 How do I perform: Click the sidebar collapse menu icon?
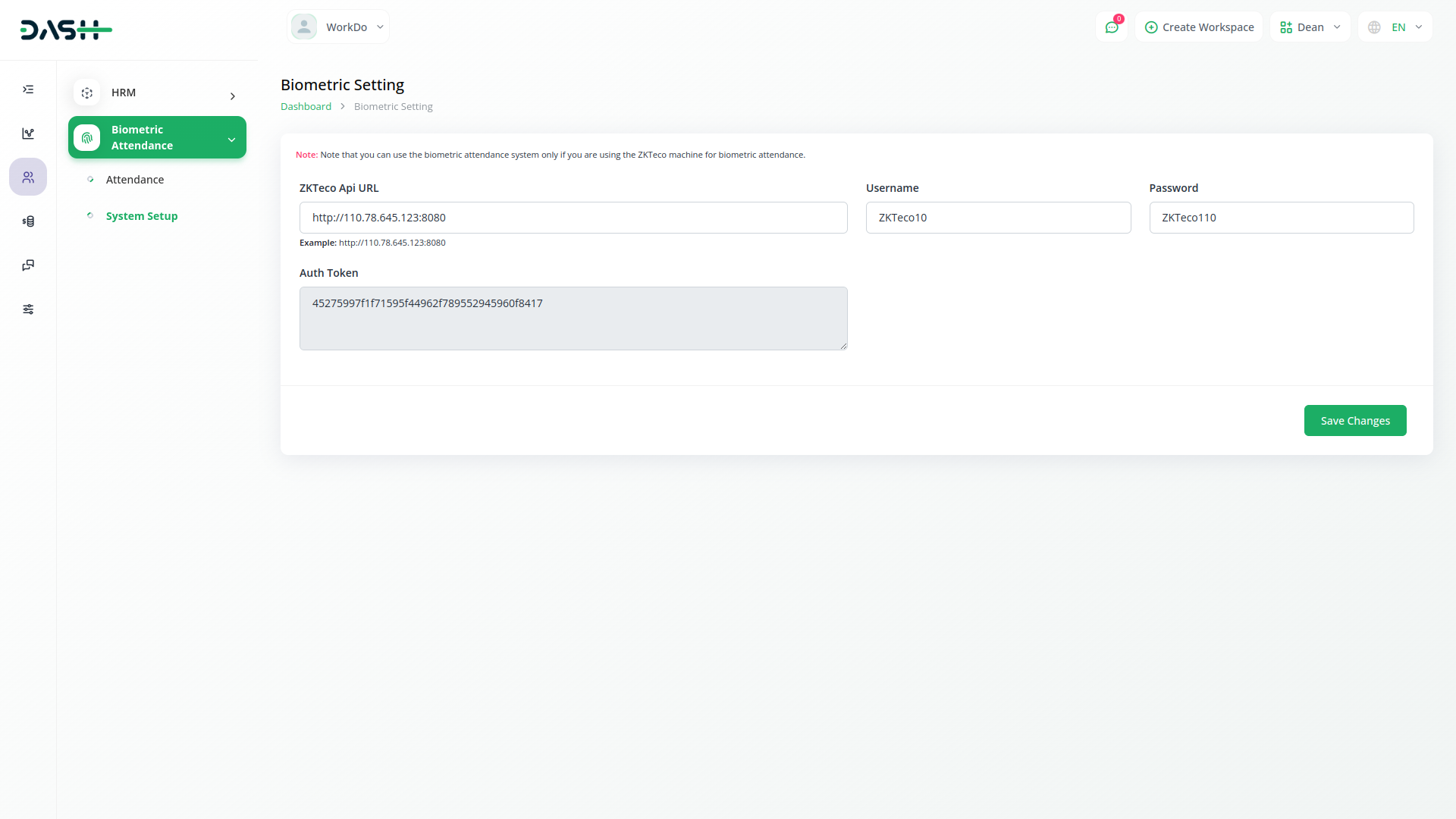tap(28, 89)
